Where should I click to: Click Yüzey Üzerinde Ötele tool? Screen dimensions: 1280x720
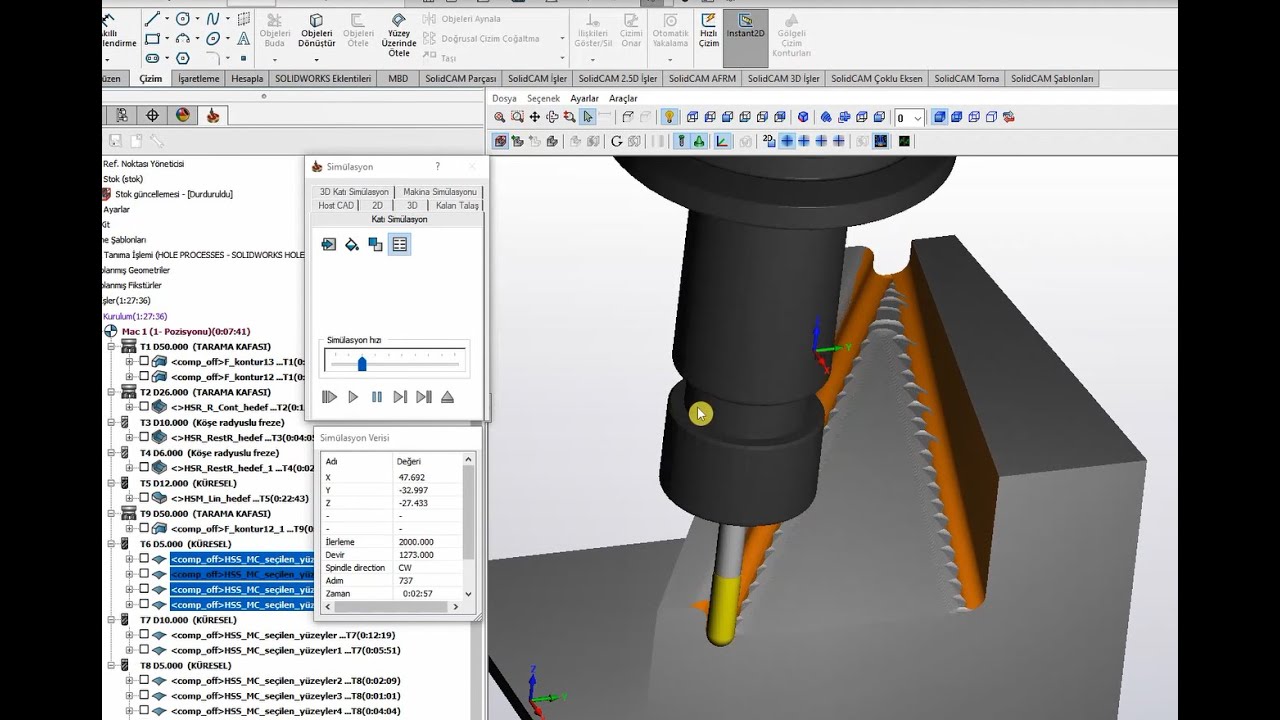coord(399,35)
